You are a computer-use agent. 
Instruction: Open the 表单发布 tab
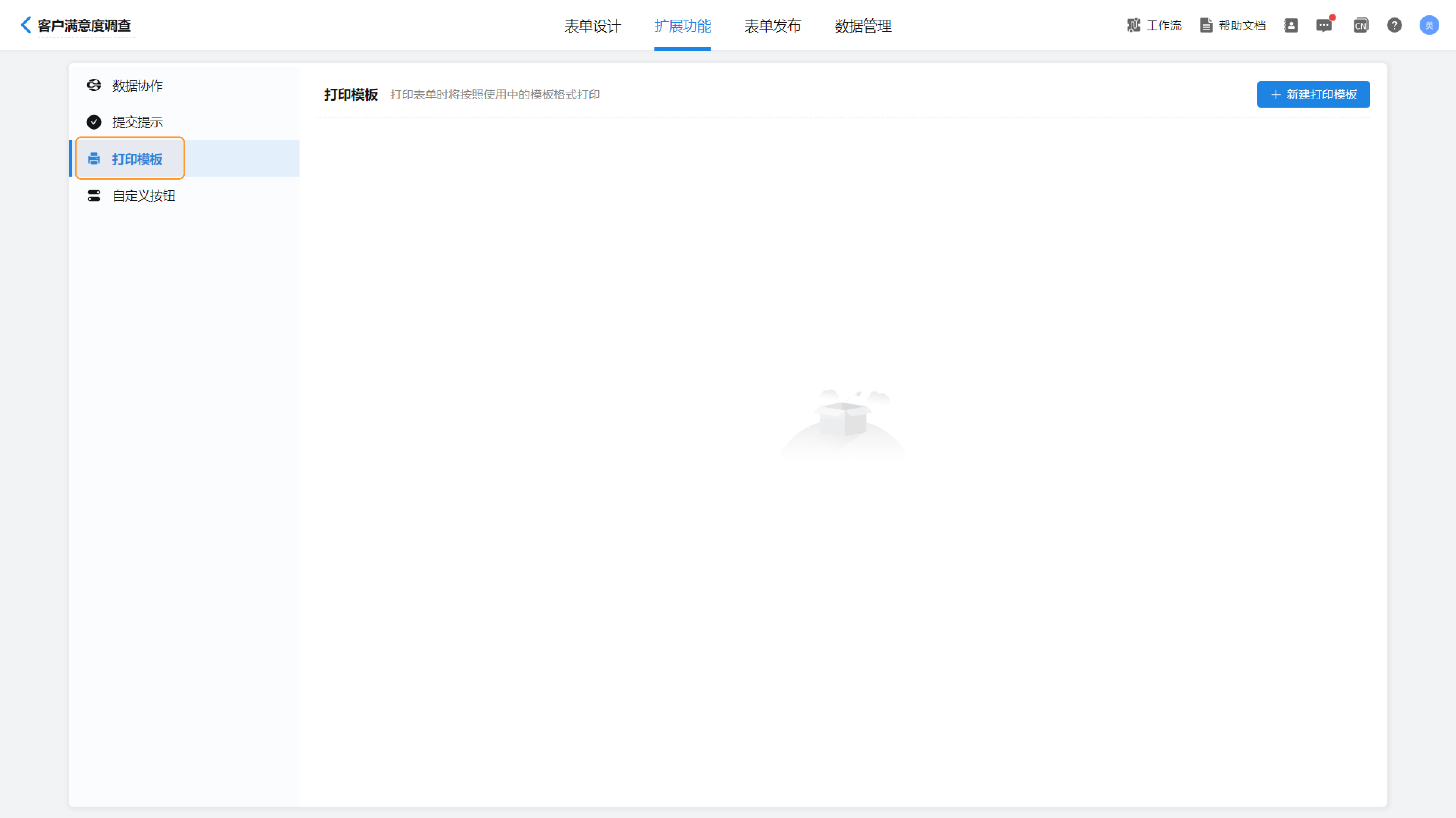773,25
